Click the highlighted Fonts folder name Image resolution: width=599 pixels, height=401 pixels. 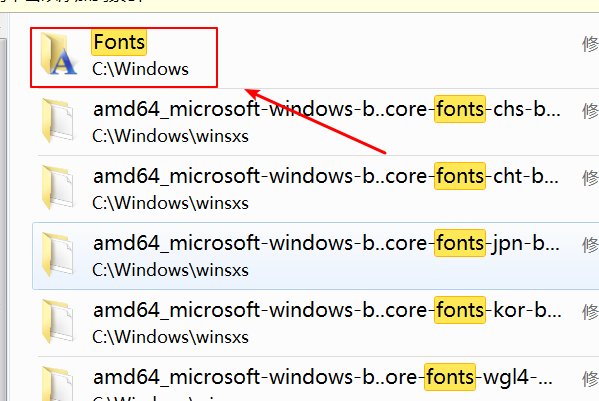(119, 42)
